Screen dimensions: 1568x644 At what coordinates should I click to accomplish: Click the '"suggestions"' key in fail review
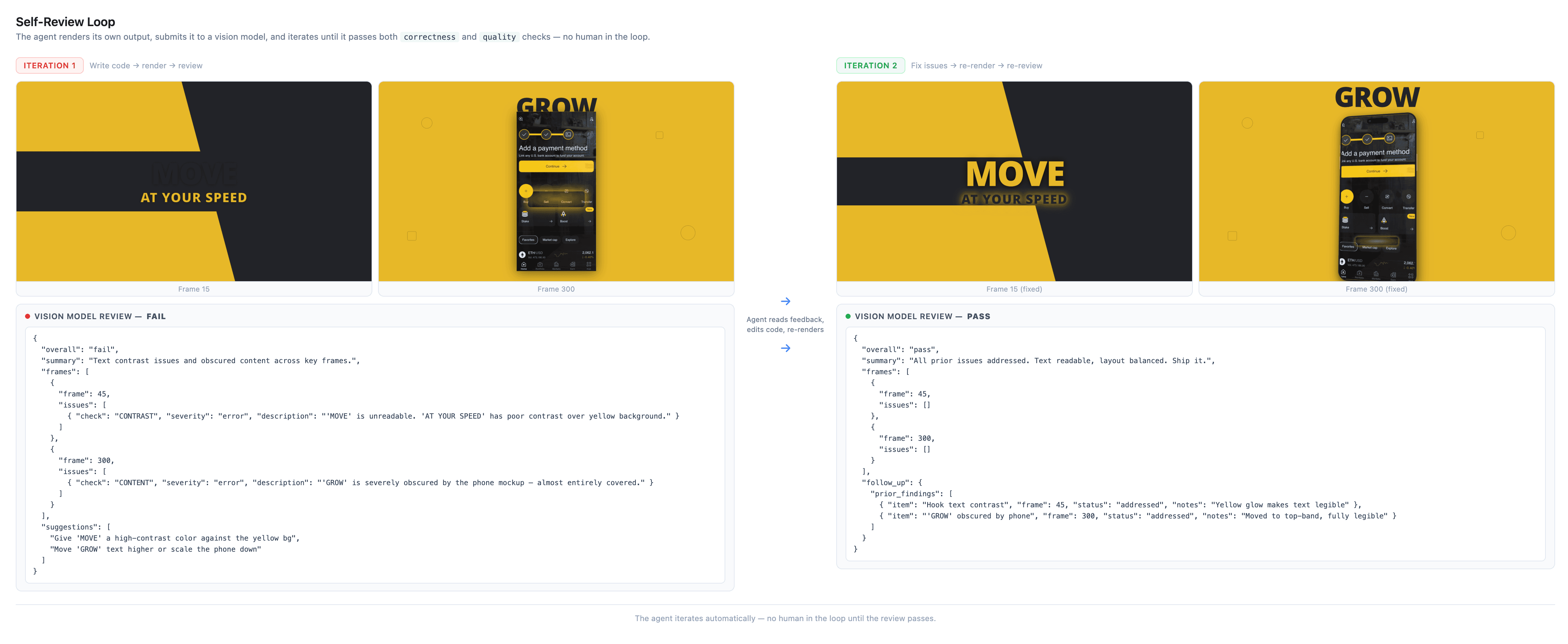pyautogui.click(x=76, y=527)
